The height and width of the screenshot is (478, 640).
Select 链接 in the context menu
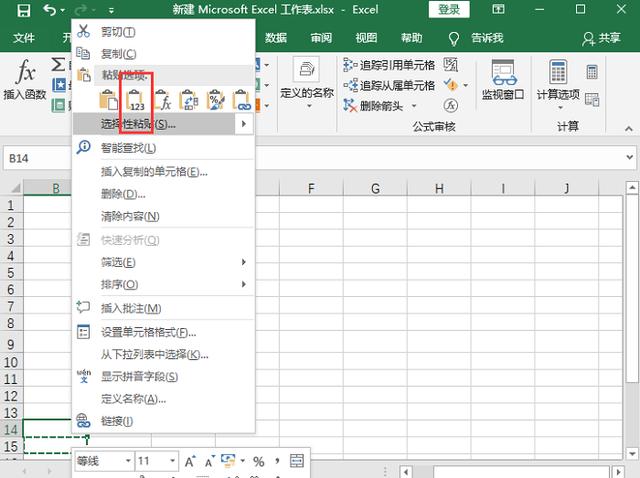pos(162,421)
